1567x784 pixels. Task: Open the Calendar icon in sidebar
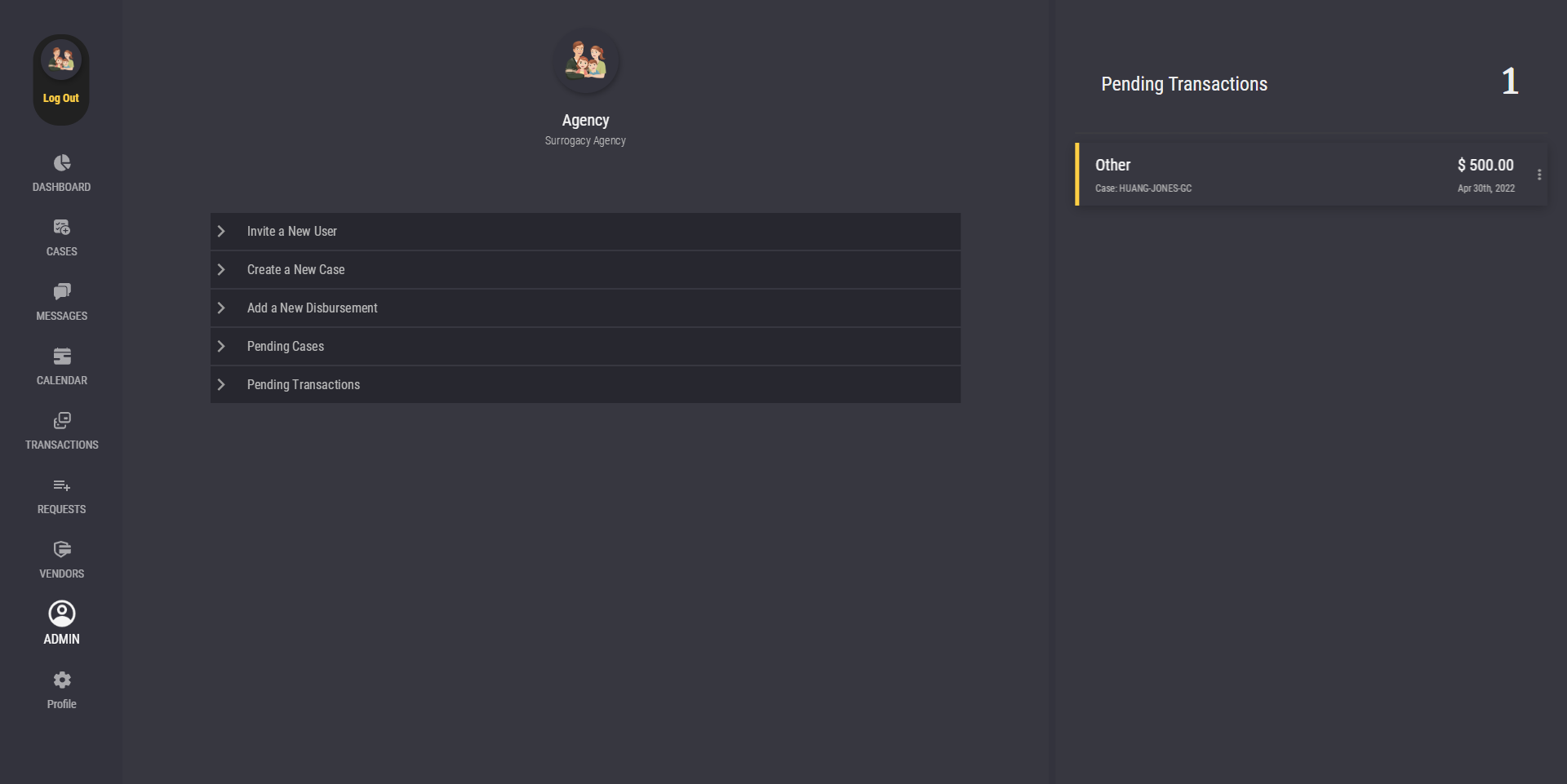(x=62, y=357)
